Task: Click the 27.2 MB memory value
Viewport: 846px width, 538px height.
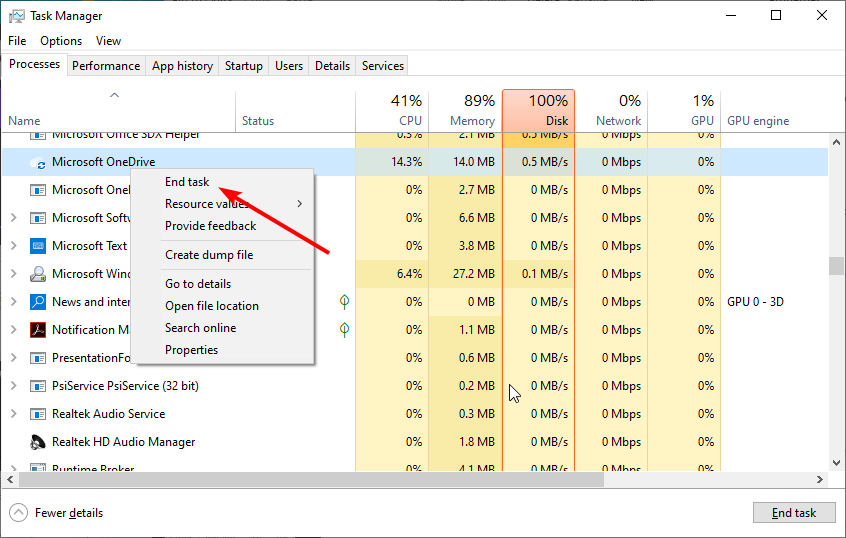Action: 474,274
